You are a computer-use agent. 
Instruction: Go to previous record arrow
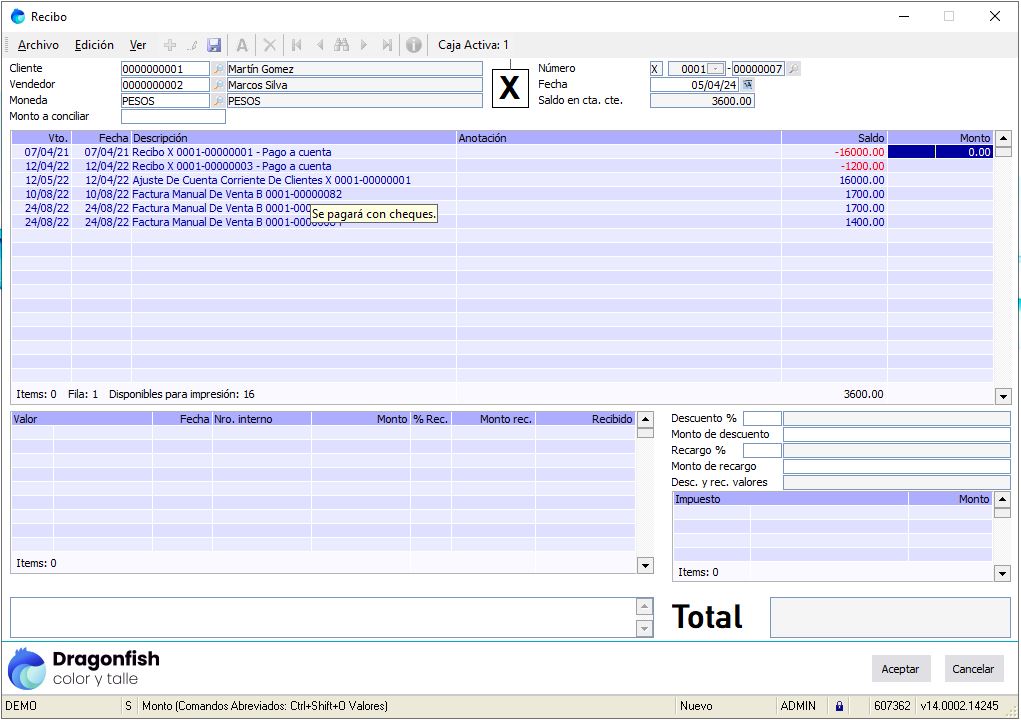(x=319, y=45)
